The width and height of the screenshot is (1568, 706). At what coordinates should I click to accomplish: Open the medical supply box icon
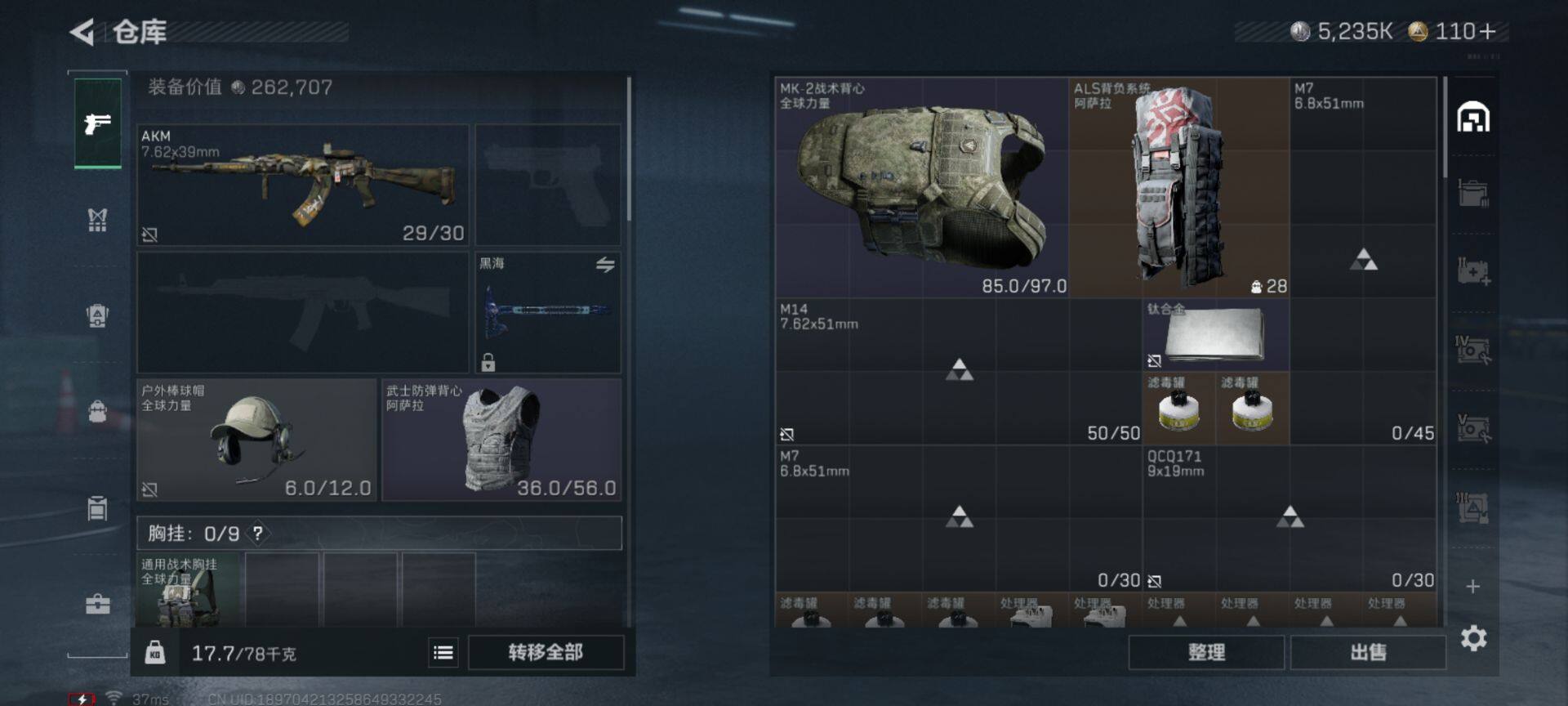[1473, 271]
